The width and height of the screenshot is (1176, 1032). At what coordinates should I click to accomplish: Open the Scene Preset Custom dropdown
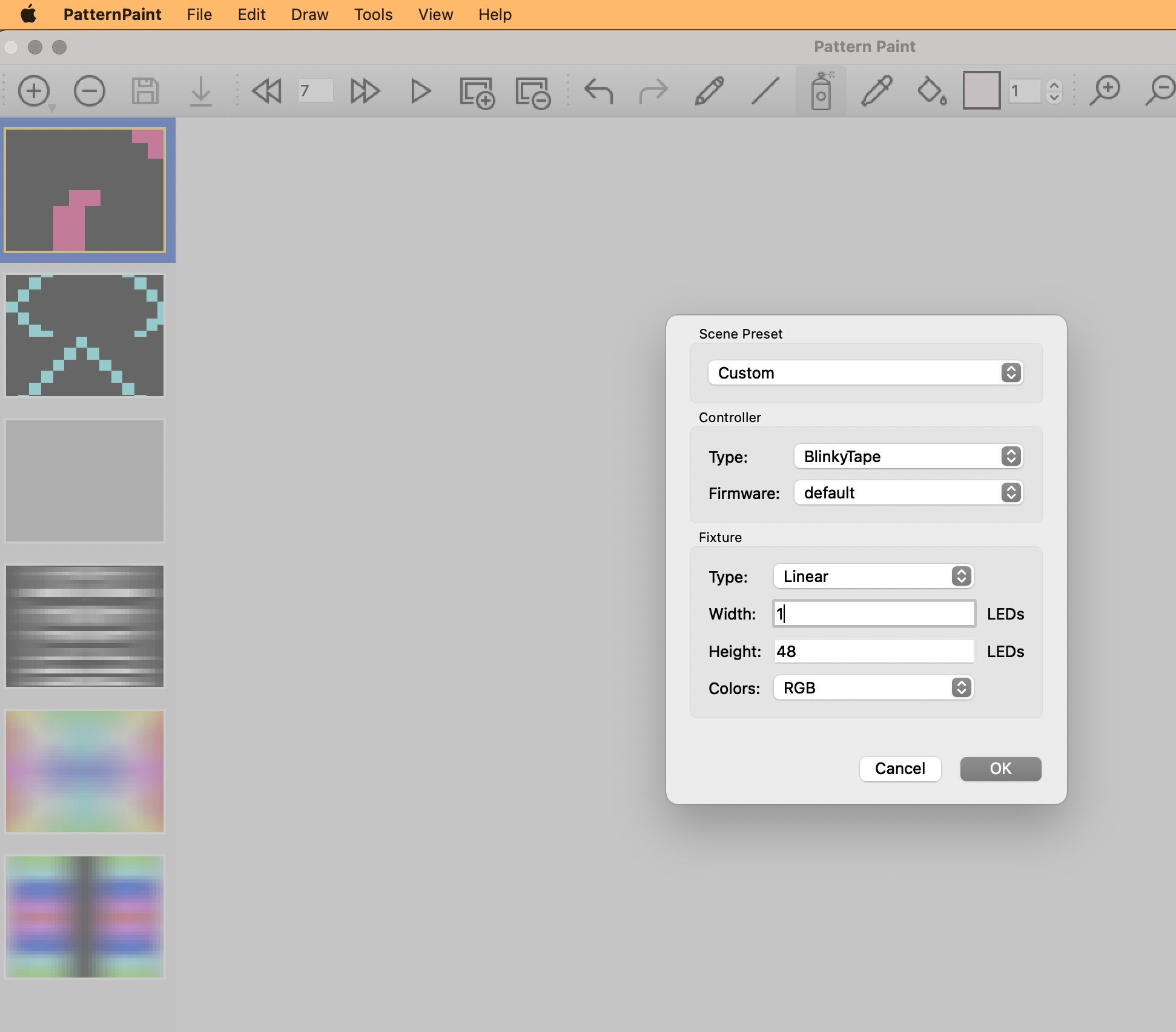(865, 372)
